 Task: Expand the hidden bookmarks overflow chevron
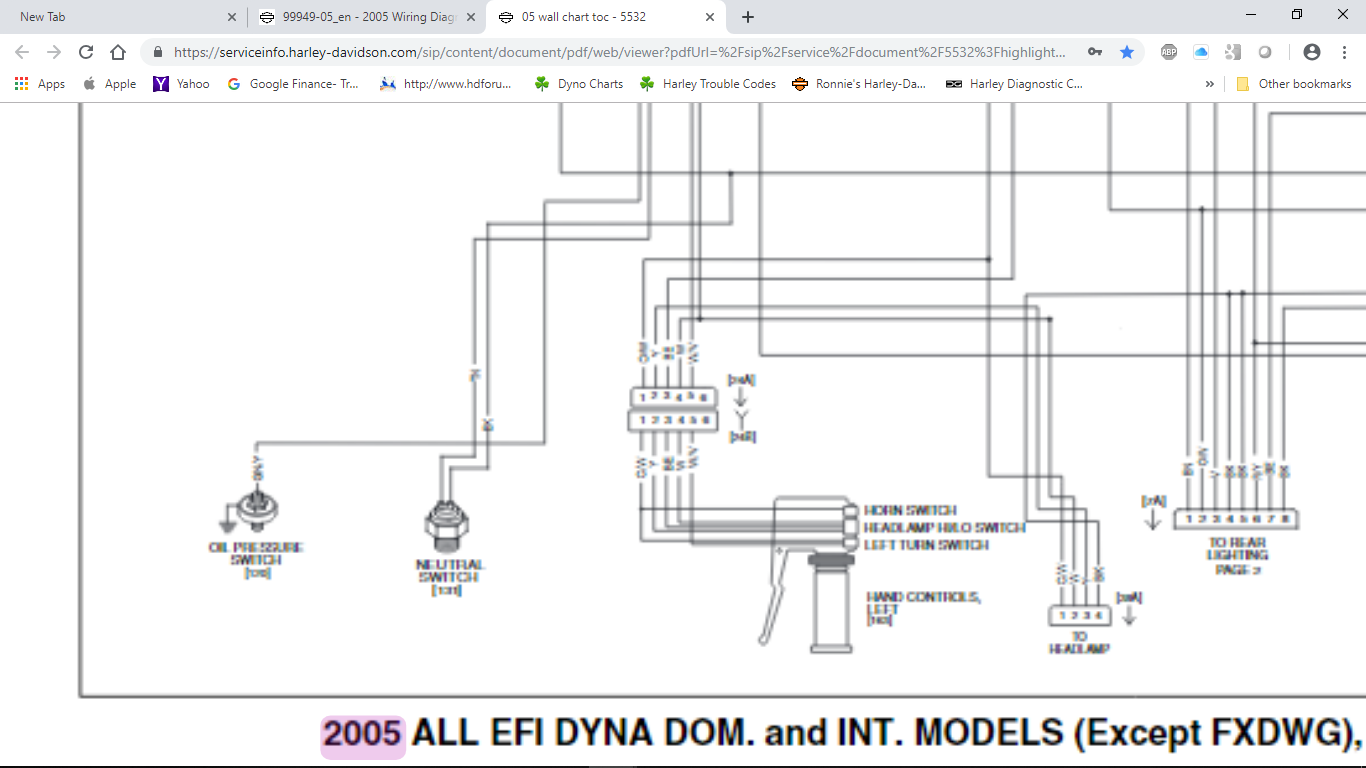pos(1210,84)
